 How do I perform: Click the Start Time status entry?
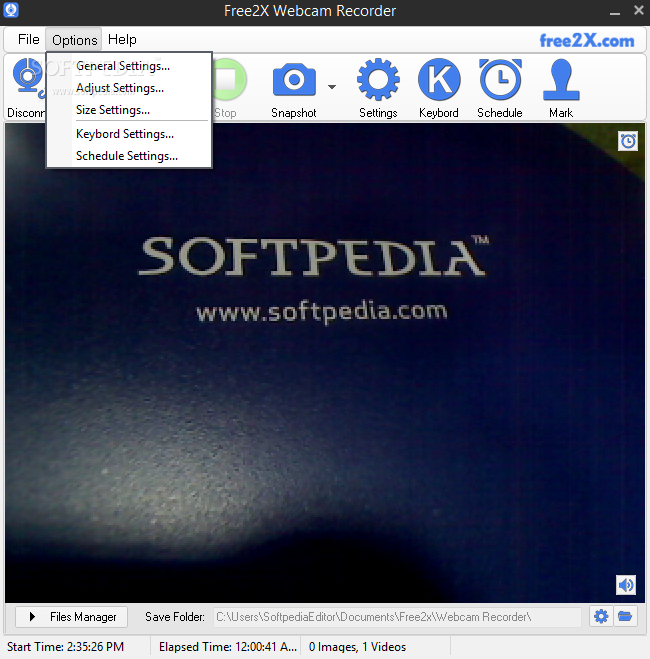(x=66, y=646)
